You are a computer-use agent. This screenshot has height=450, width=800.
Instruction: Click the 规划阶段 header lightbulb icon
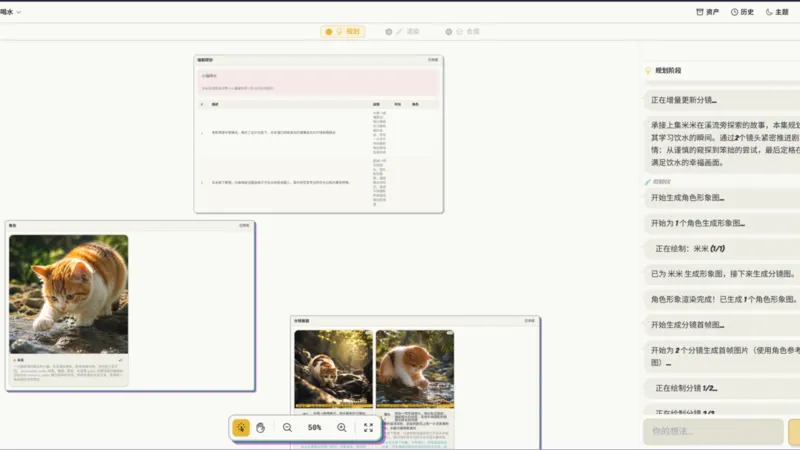pos(648,70)
